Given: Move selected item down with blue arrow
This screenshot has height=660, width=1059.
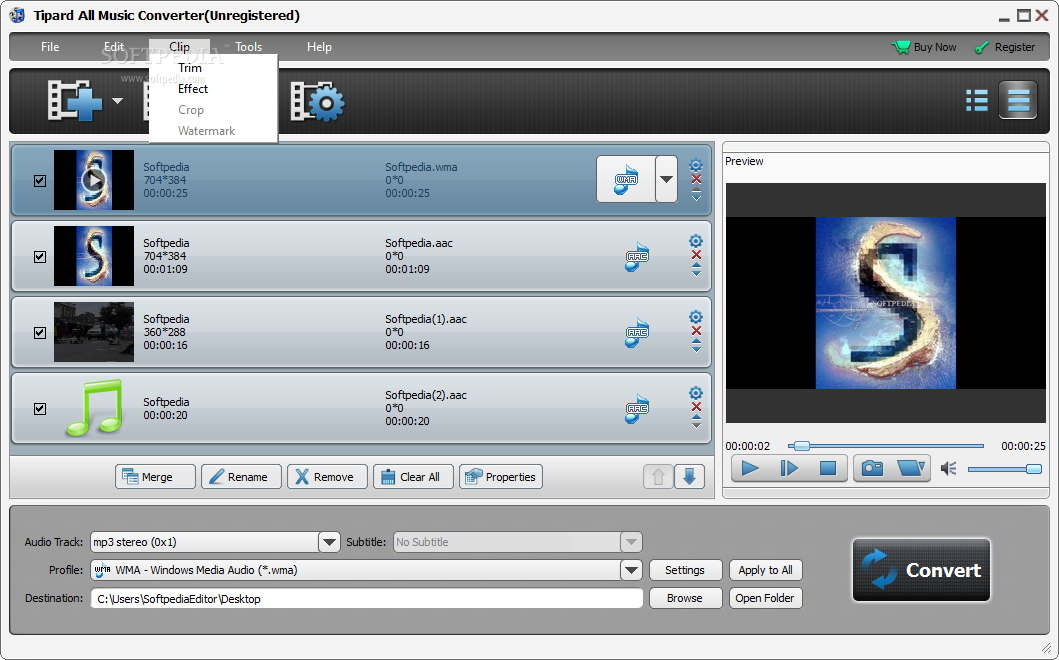Looking at the screenshot, I should pyautogui.click(x=689, y=477).
